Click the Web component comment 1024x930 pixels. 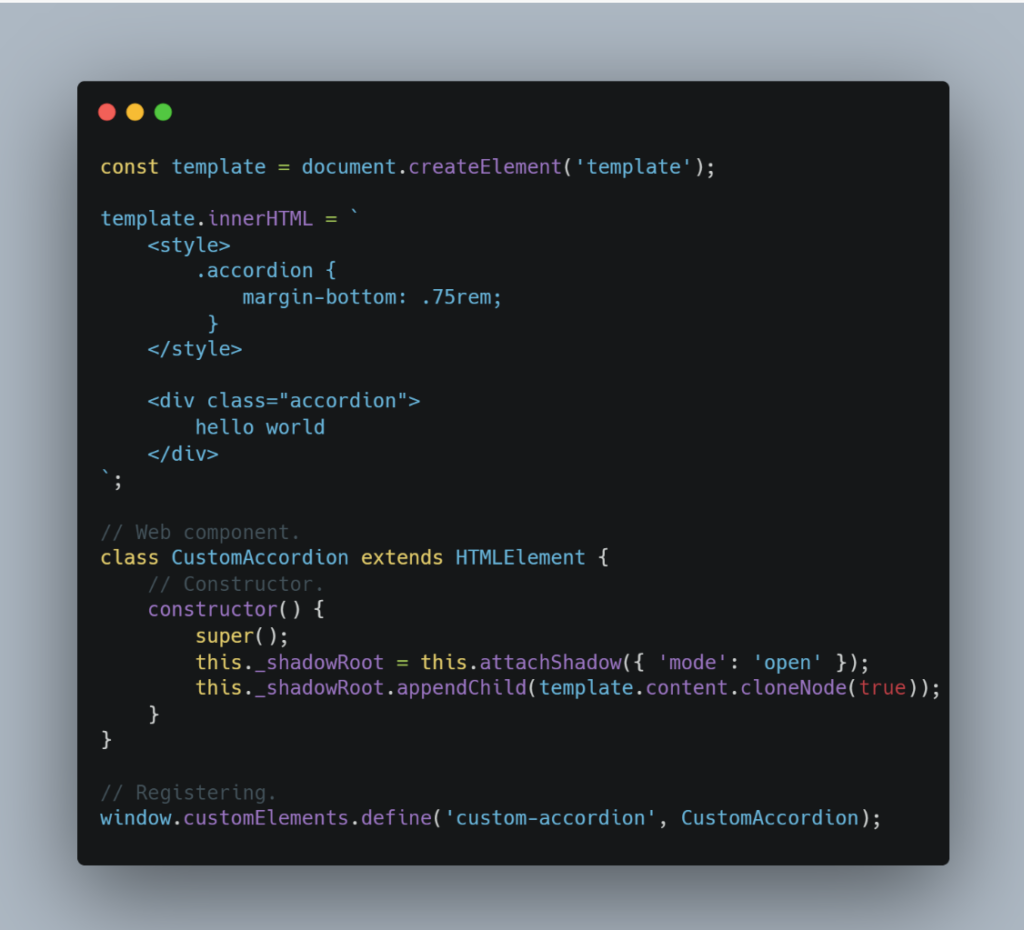200,532
